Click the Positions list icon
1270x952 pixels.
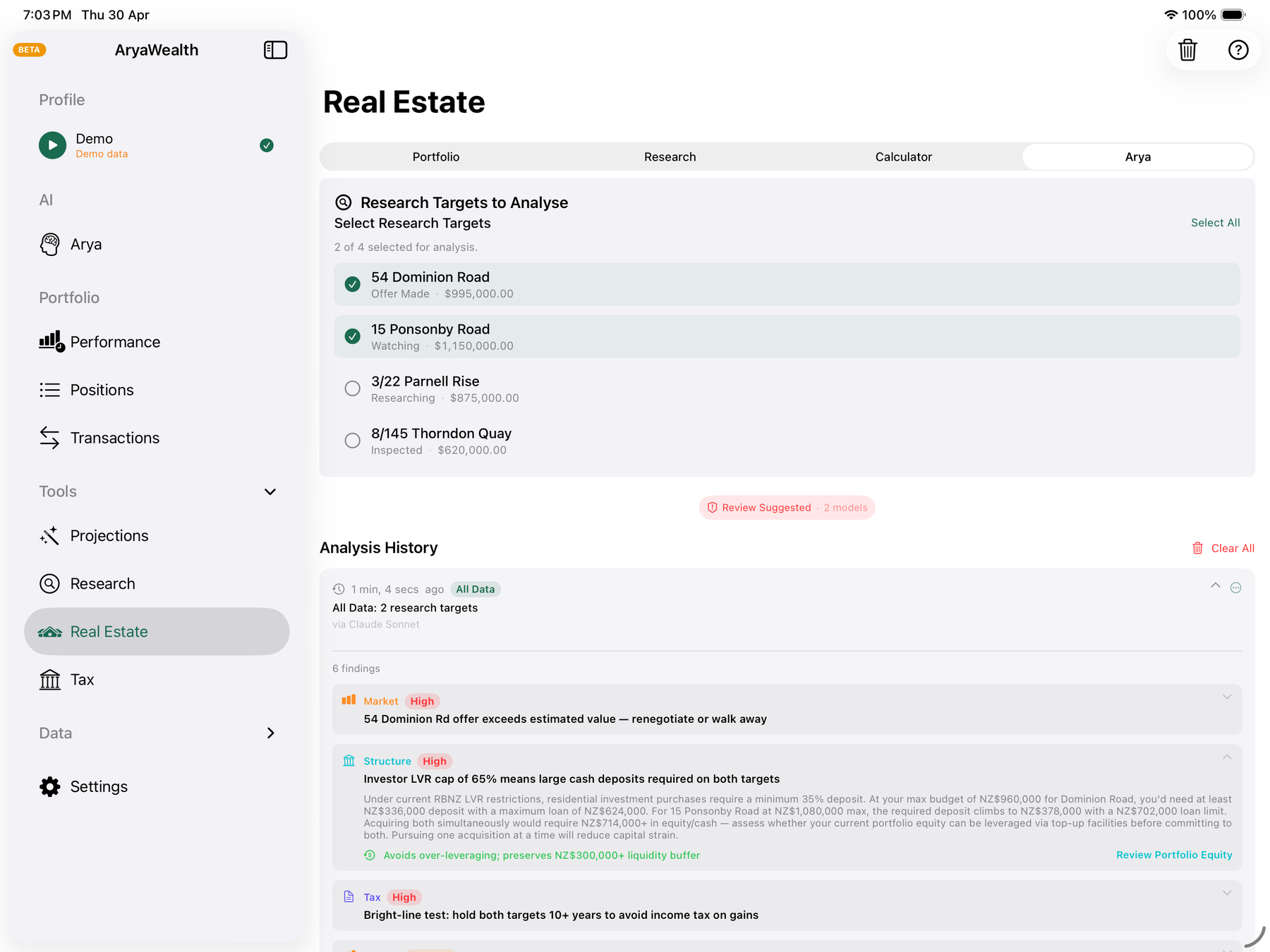point(49,390)
